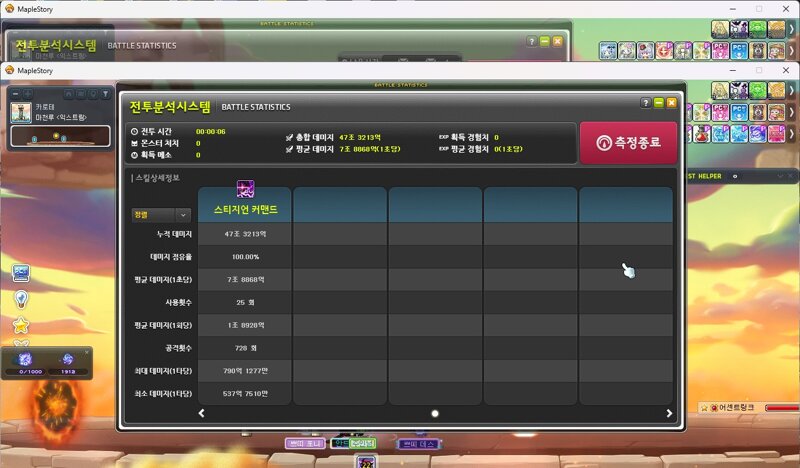Go to the next skill page with the right arrow
The height and width of the screenshot is (468, 800).
tap(669, 413)
